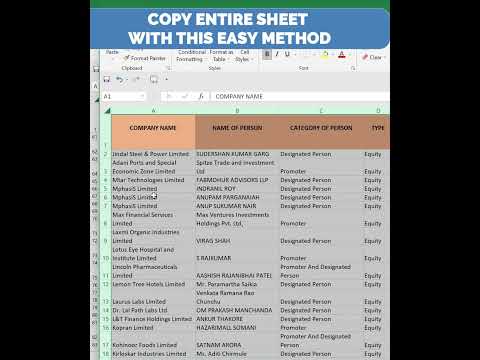Select column A header

tap(153, 110)
